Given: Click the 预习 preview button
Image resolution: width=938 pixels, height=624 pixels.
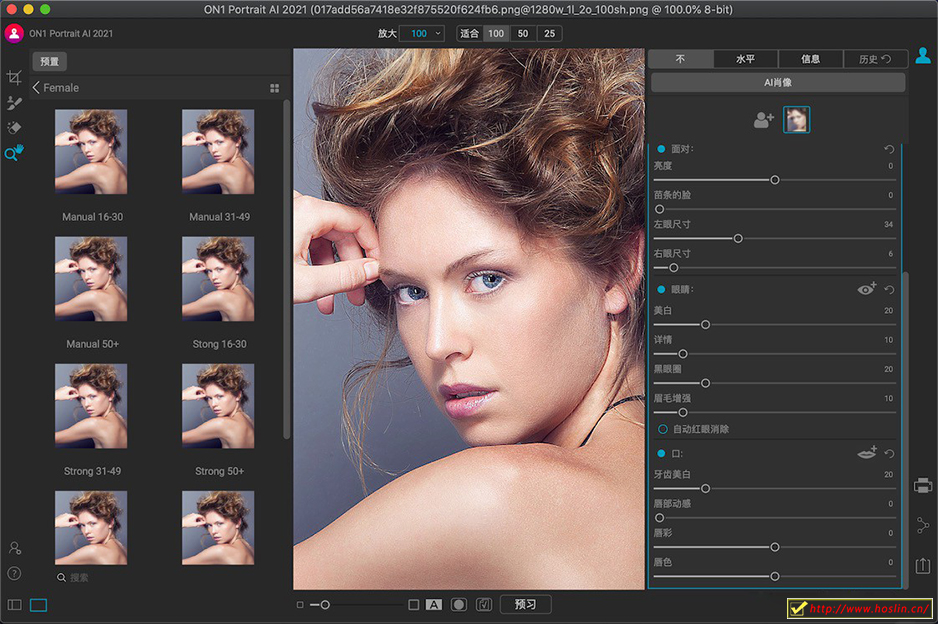Looking at the screenshot, I should tap(525, 604).
